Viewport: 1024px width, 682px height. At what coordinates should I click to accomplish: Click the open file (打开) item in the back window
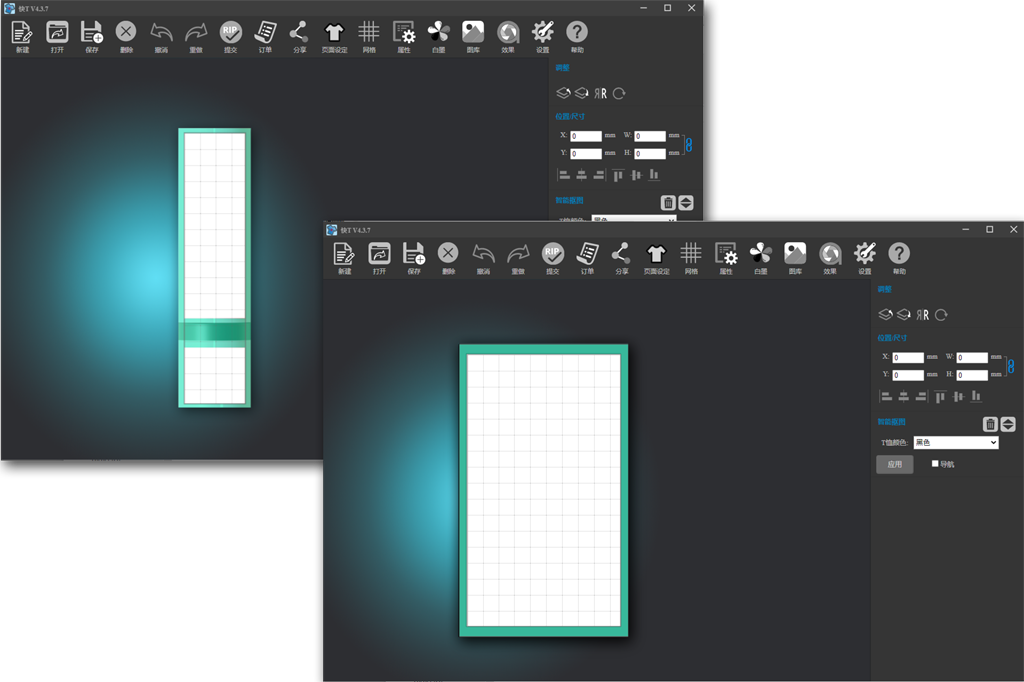click(57, 32)
